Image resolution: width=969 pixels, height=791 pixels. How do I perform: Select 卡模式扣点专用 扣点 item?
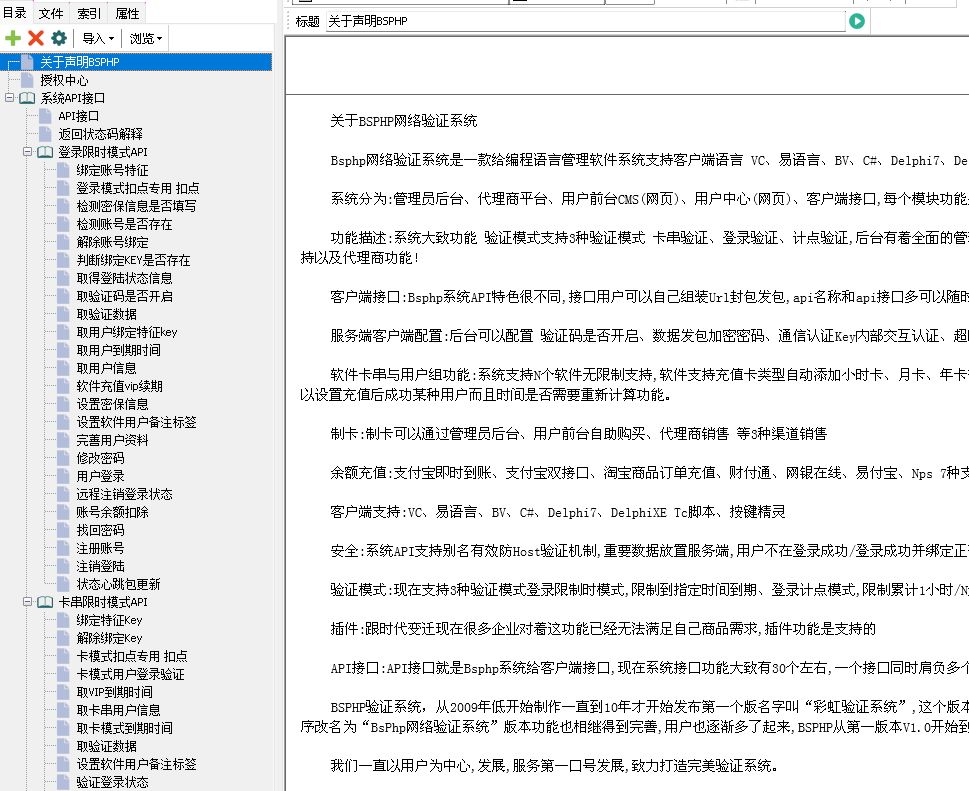pos(132,656)
